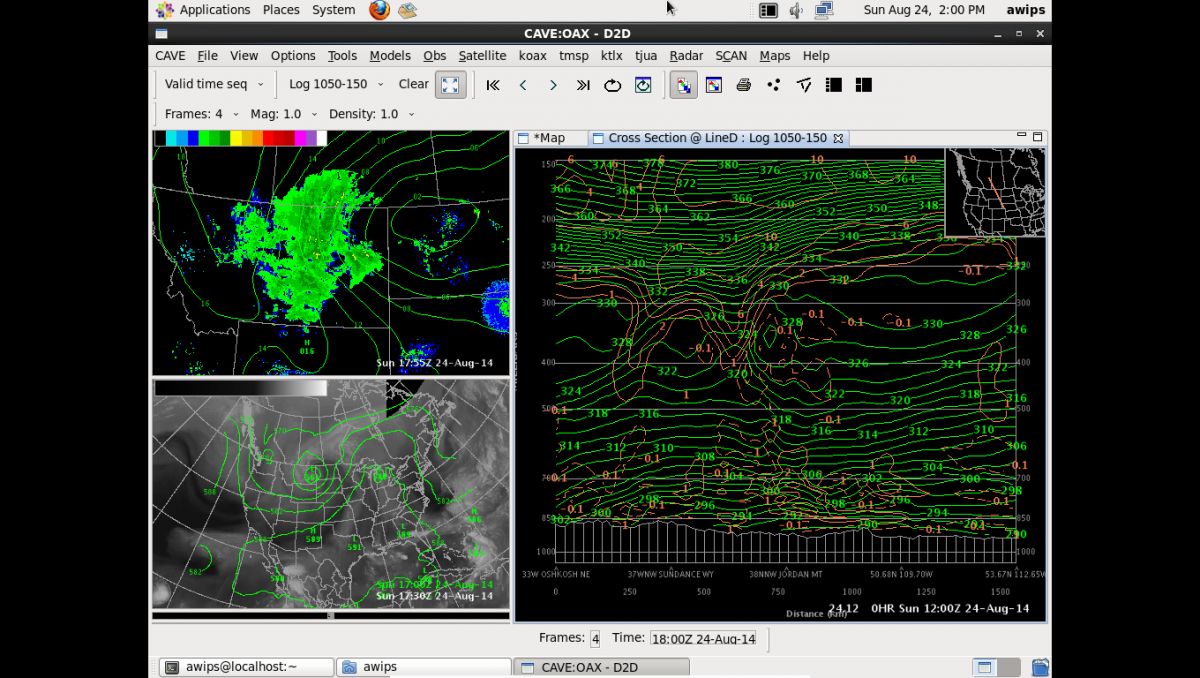The height and width of the screenshot is (678, 1200).
Task: Close the Cross Section tab
Action: pyautogui.click(x=838, y=138)
